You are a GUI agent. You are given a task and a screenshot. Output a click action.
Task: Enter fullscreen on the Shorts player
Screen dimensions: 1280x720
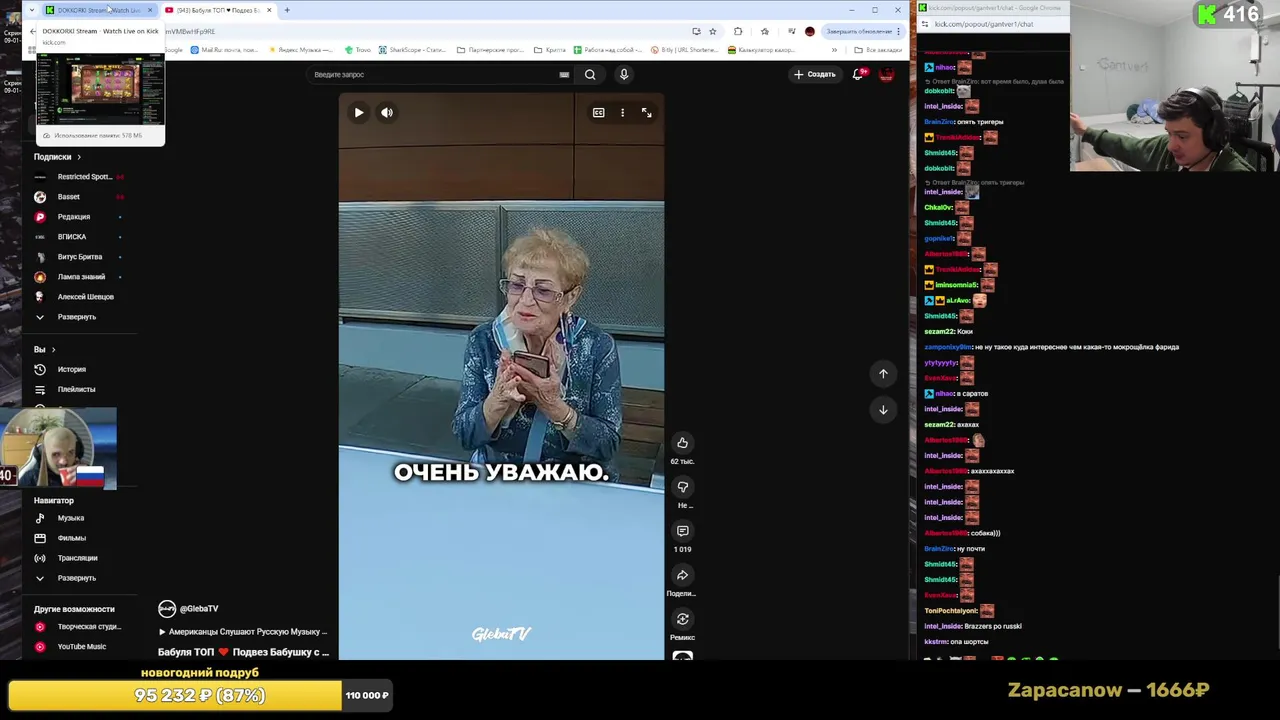[646, 113]
